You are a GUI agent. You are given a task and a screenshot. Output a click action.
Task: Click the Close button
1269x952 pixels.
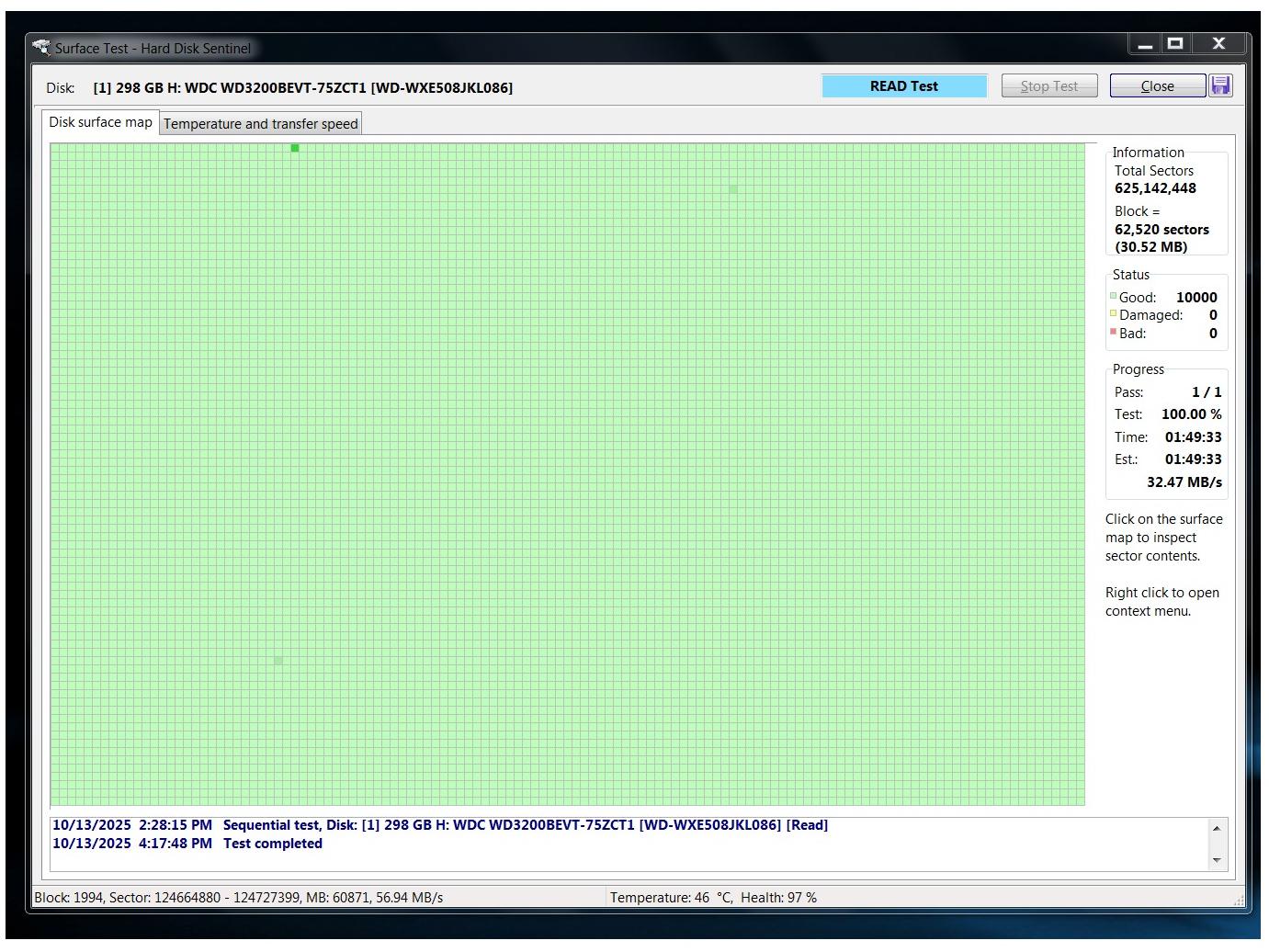[1157, 86]
